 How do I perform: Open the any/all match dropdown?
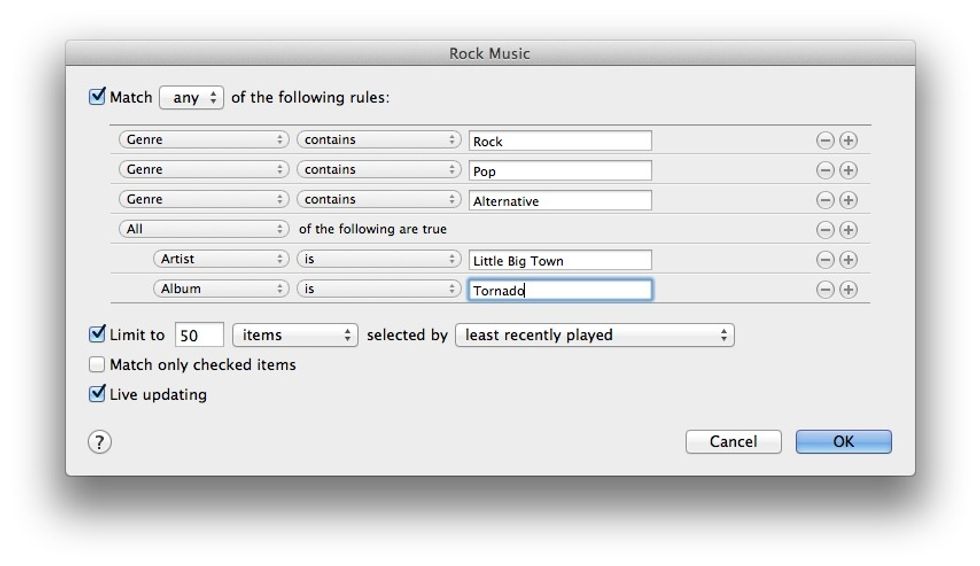click(x=191, y=97)
